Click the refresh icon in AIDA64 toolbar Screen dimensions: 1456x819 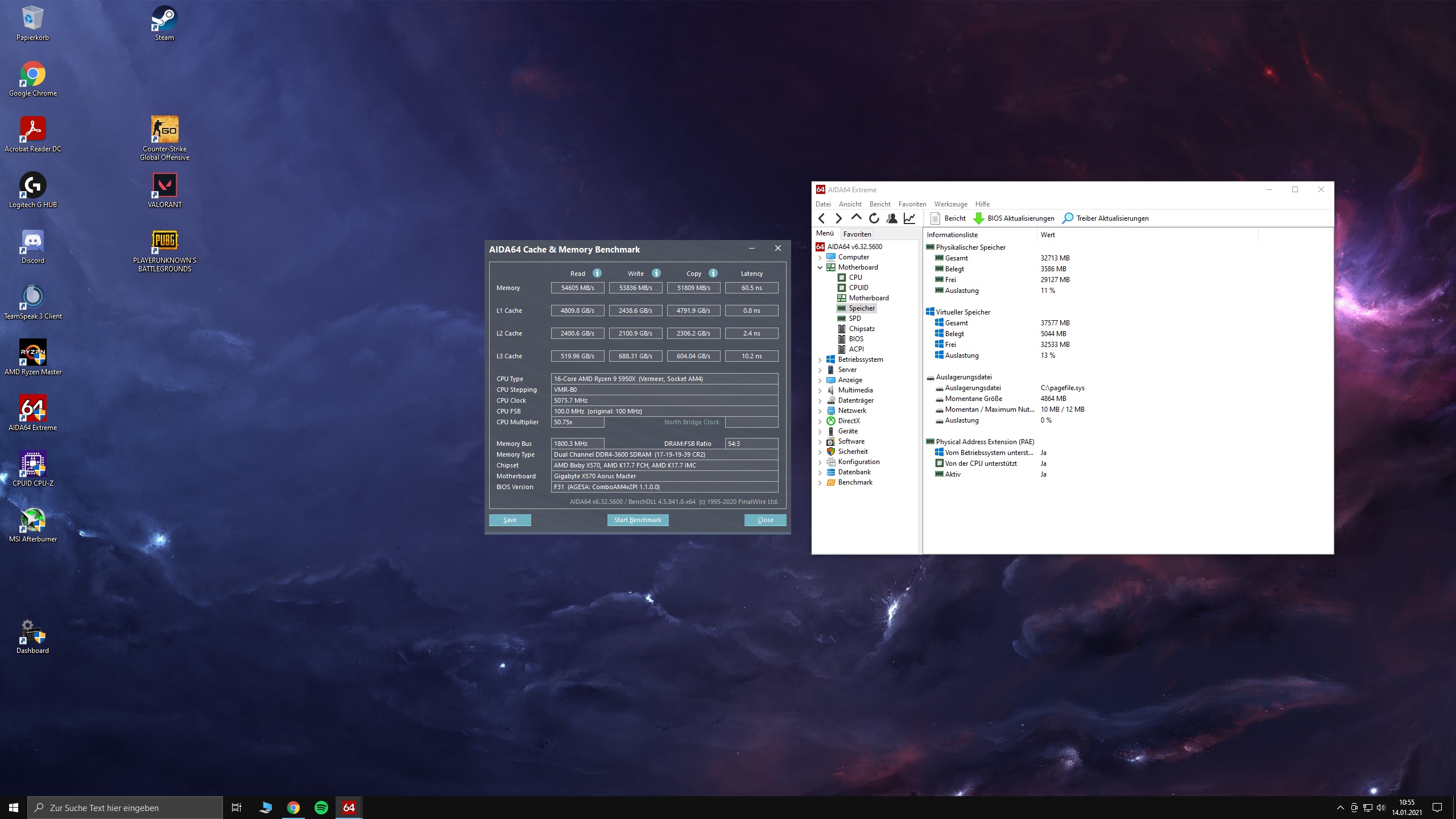[x=874, y=218]
